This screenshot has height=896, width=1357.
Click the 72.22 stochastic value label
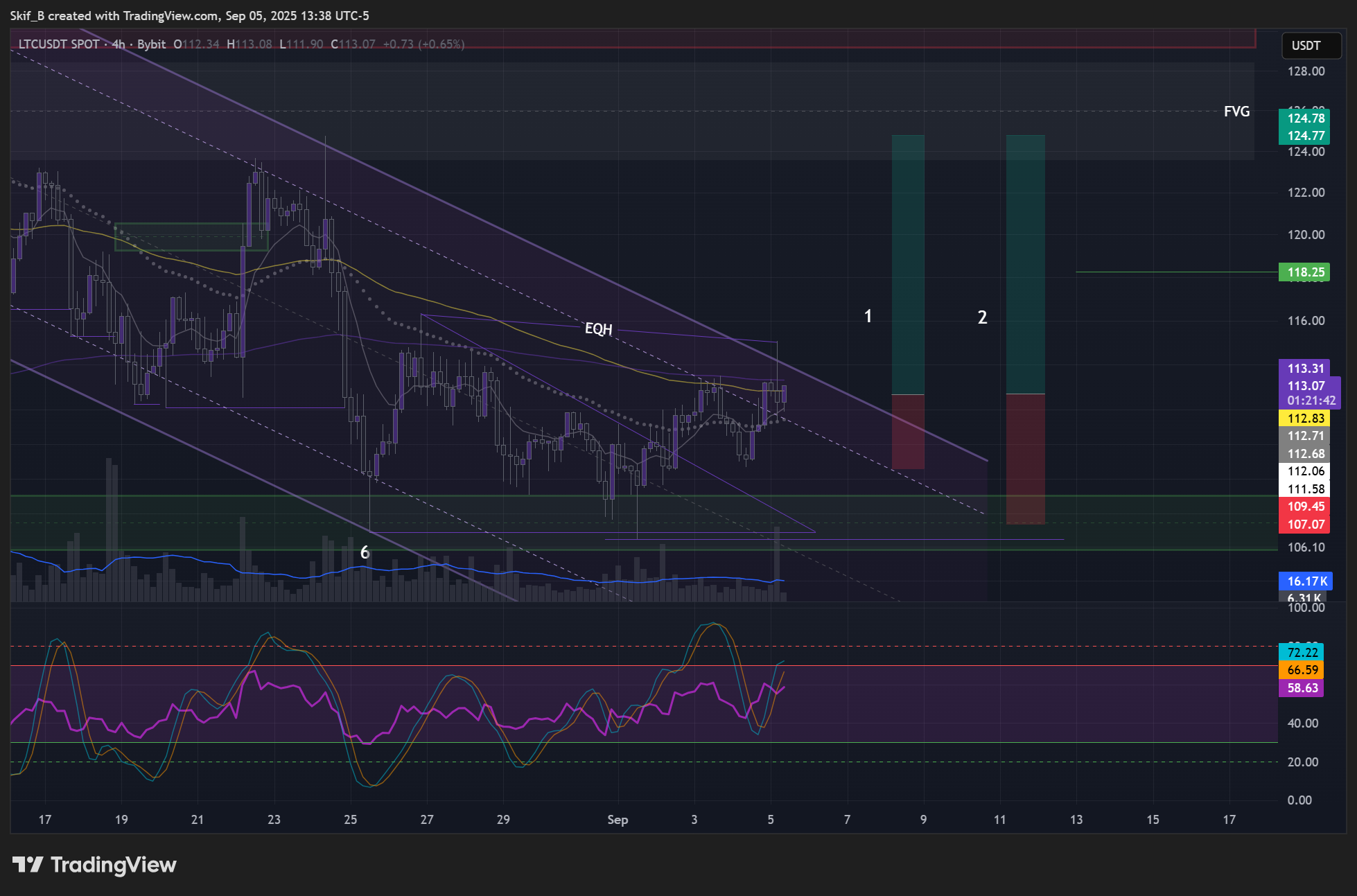point(1301,653)
